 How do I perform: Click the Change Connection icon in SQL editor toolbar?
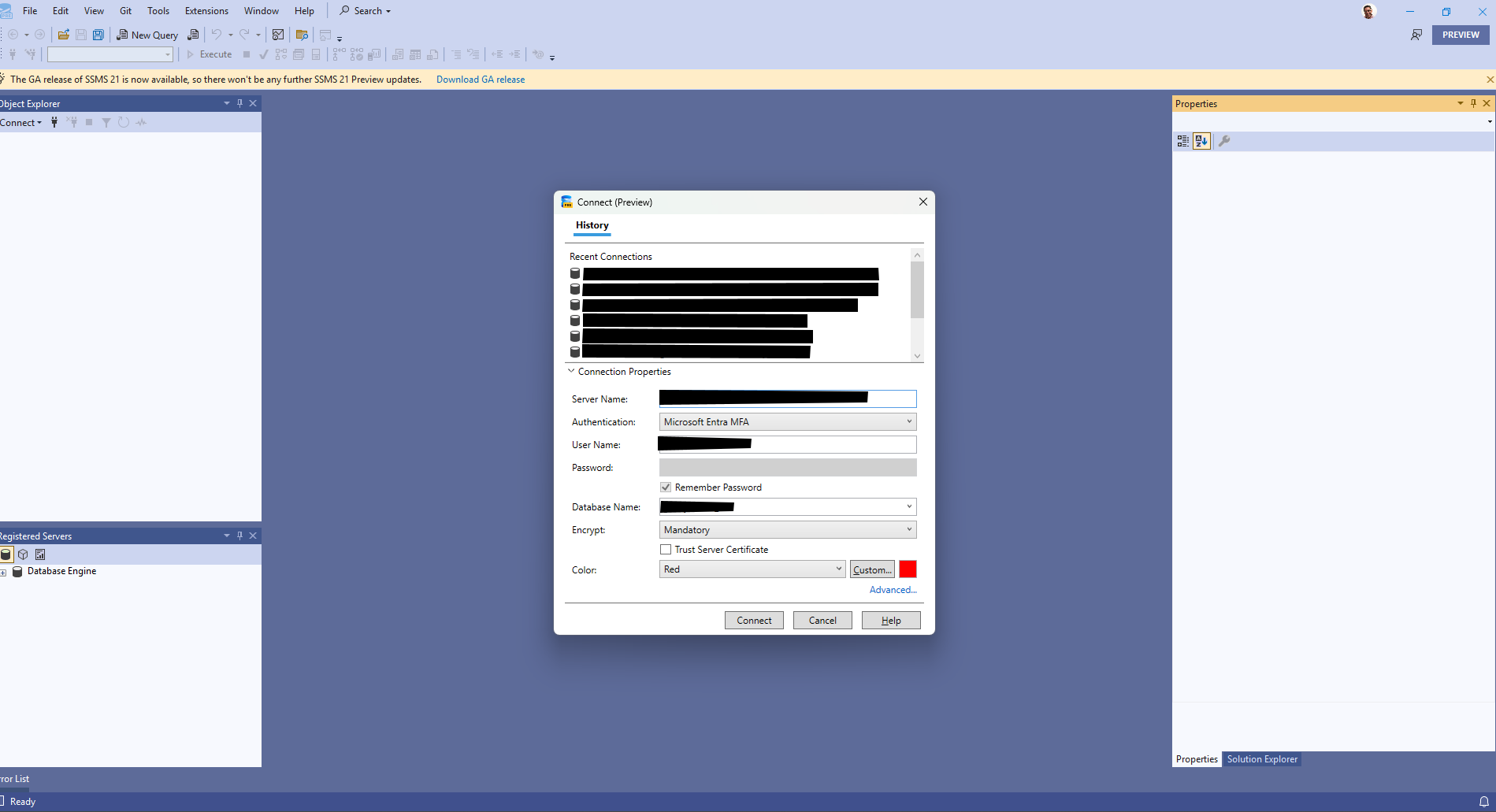point(30,54)
